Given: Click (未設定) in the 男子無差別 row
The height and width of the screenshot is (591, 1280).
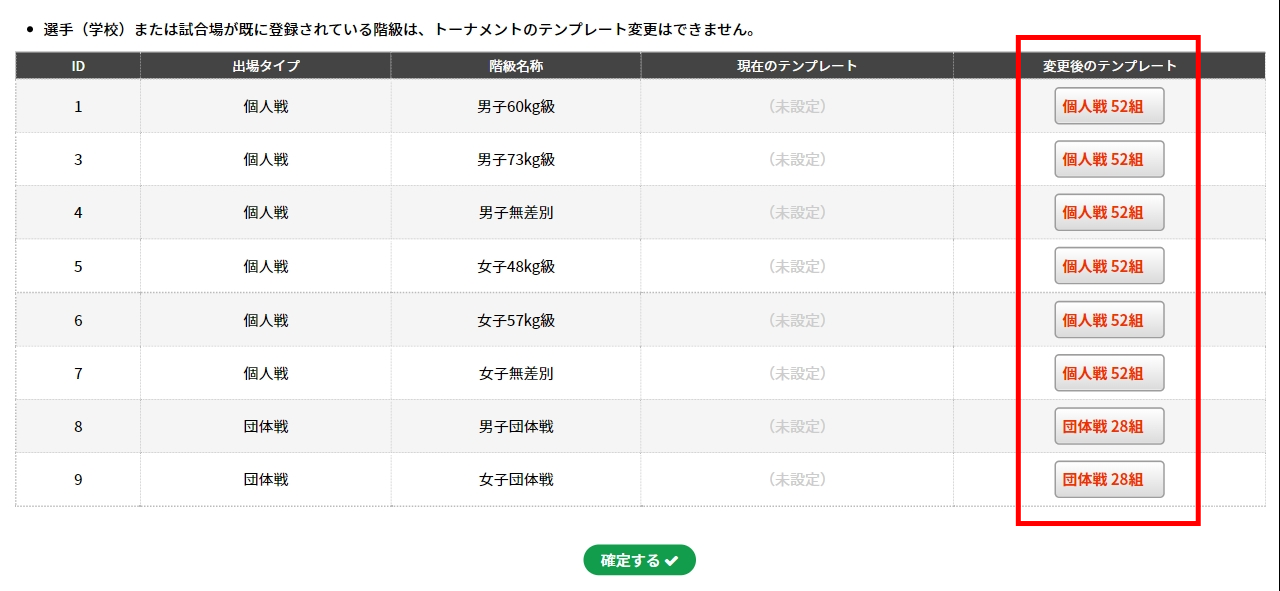Looking at the screenshot, I should [x=797, y=213].
